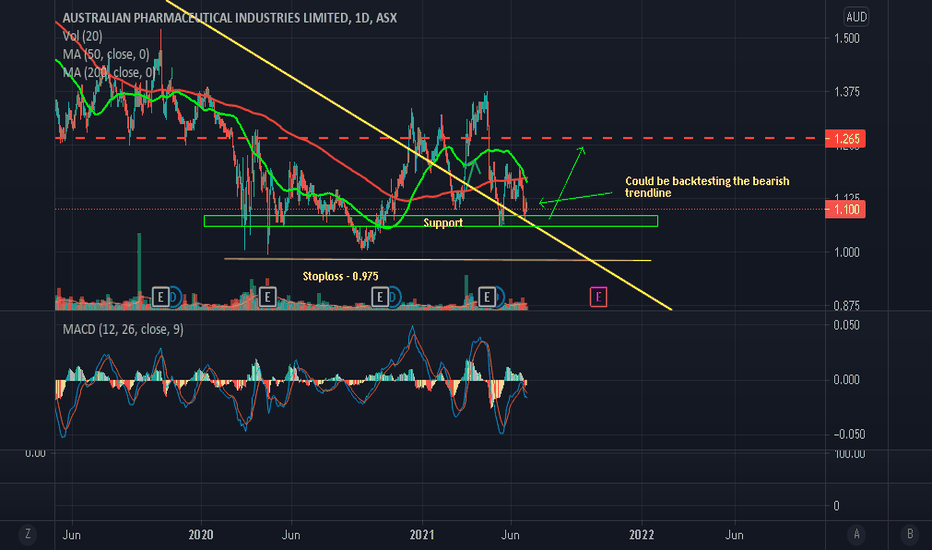Image resolution: width=932 pixels, height=550 pixels.
Task: Click the Vol (20) indicator legend
Action: coord(83,36)
